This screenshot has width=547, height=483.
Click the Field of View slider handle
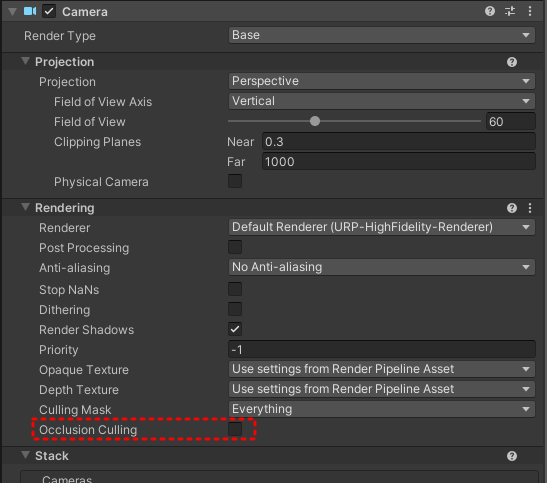click(x=315, y=121)
